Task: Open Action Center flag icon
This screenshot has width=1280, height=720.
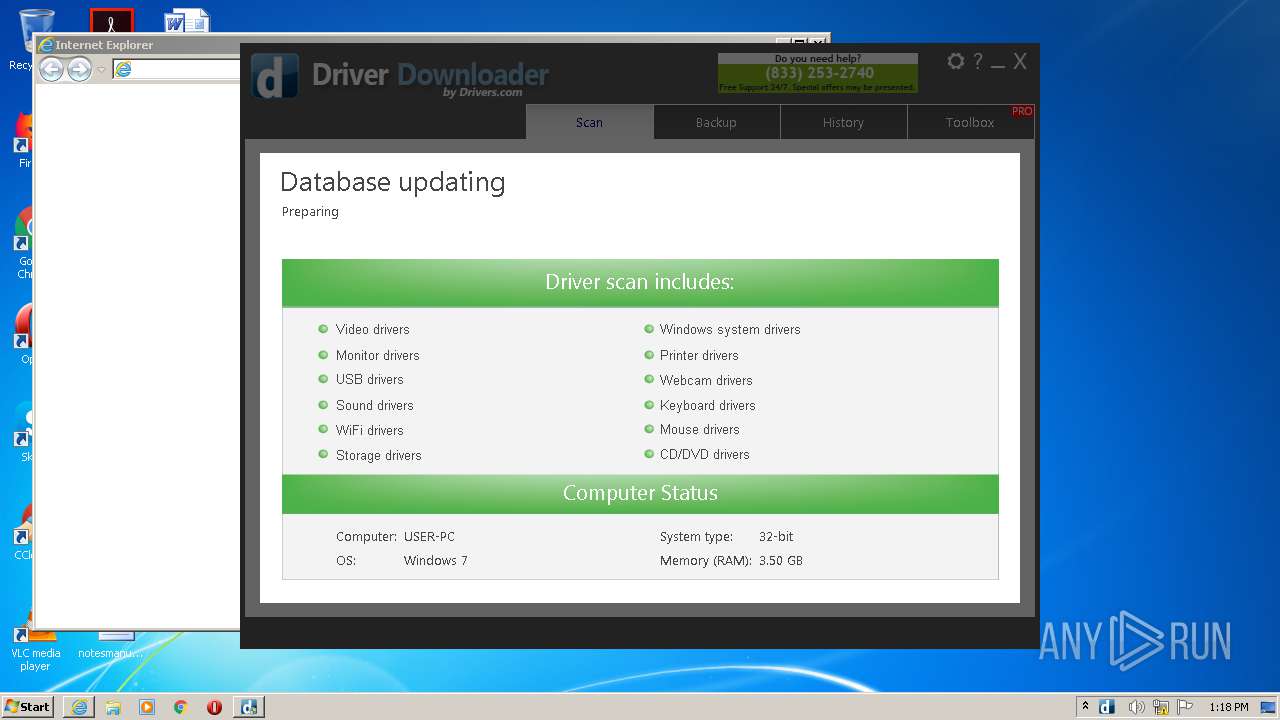Action: tap(1185, 707)
